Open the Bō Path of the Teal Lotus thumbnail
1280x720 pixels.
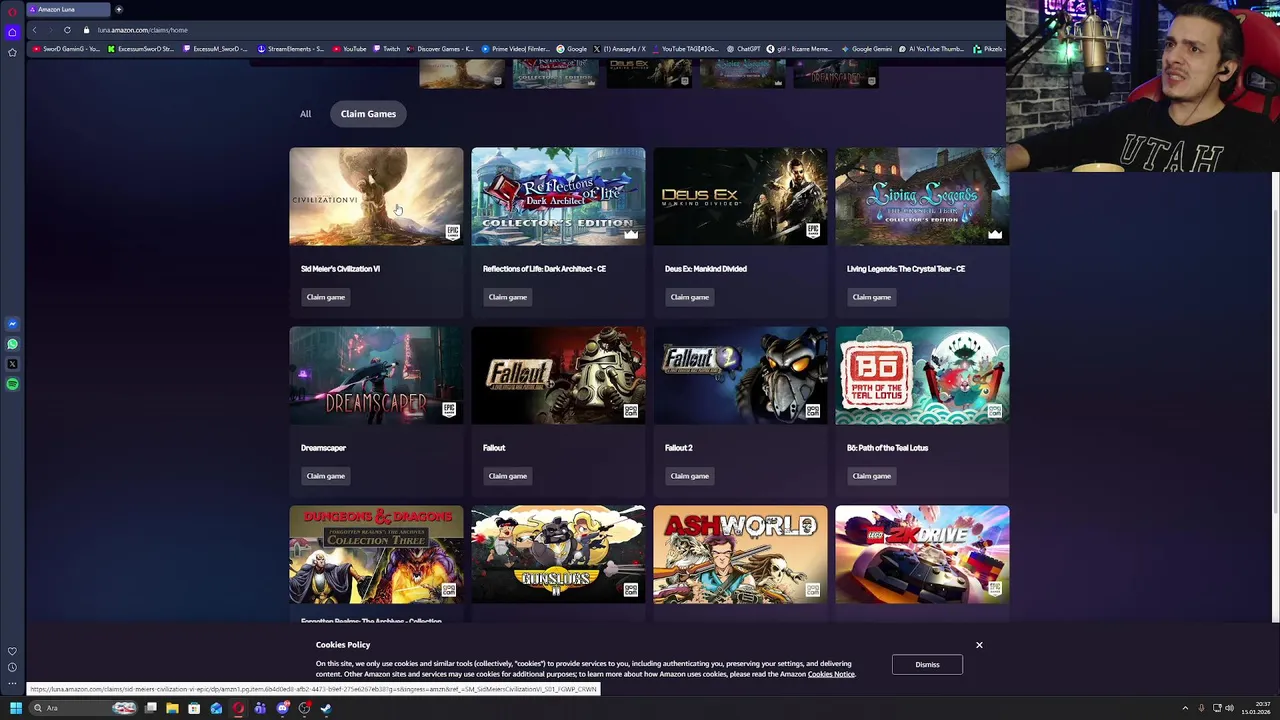pyautogui.click(x=922, y=376)
